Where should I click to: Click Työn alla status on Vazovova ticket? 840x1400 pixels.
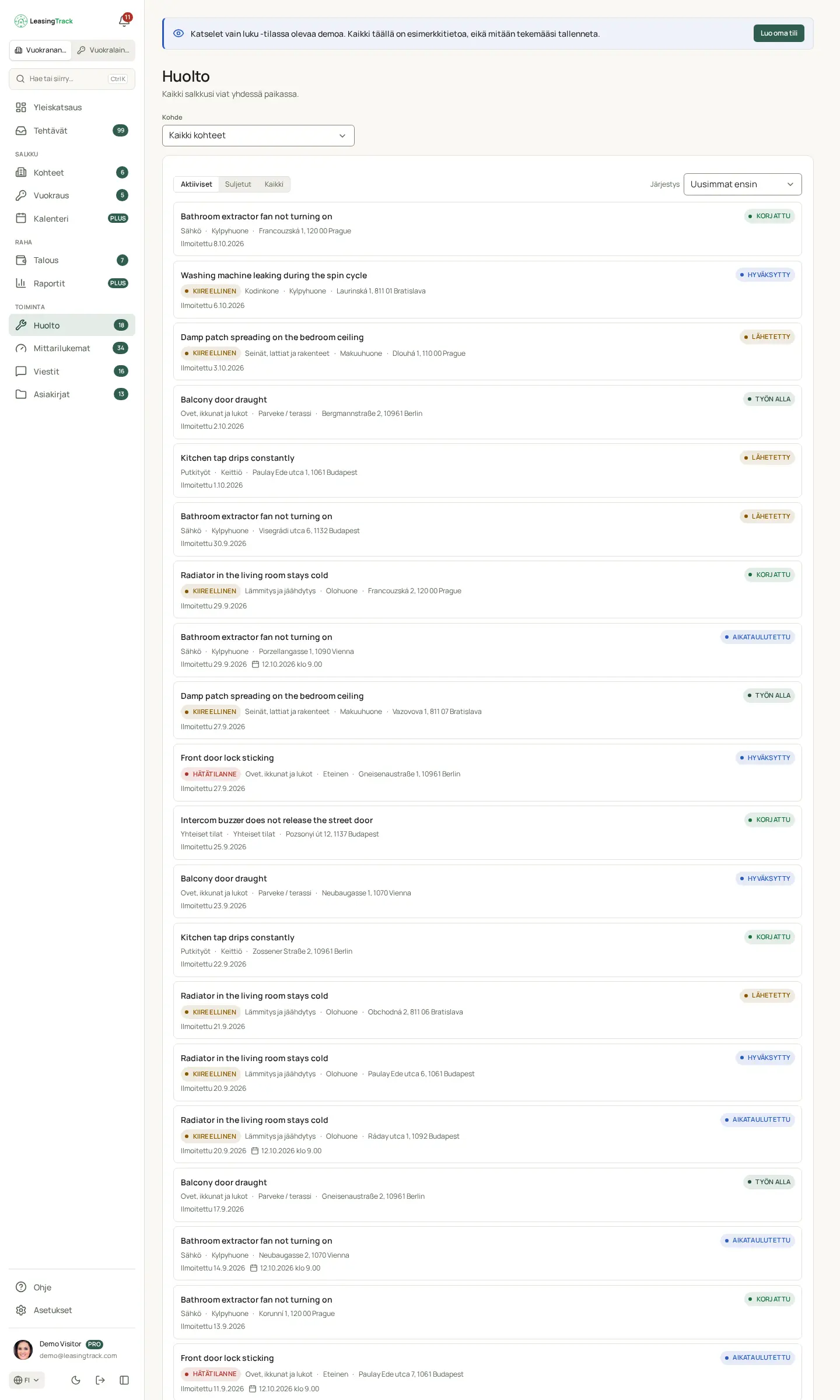tap(769, 695)
